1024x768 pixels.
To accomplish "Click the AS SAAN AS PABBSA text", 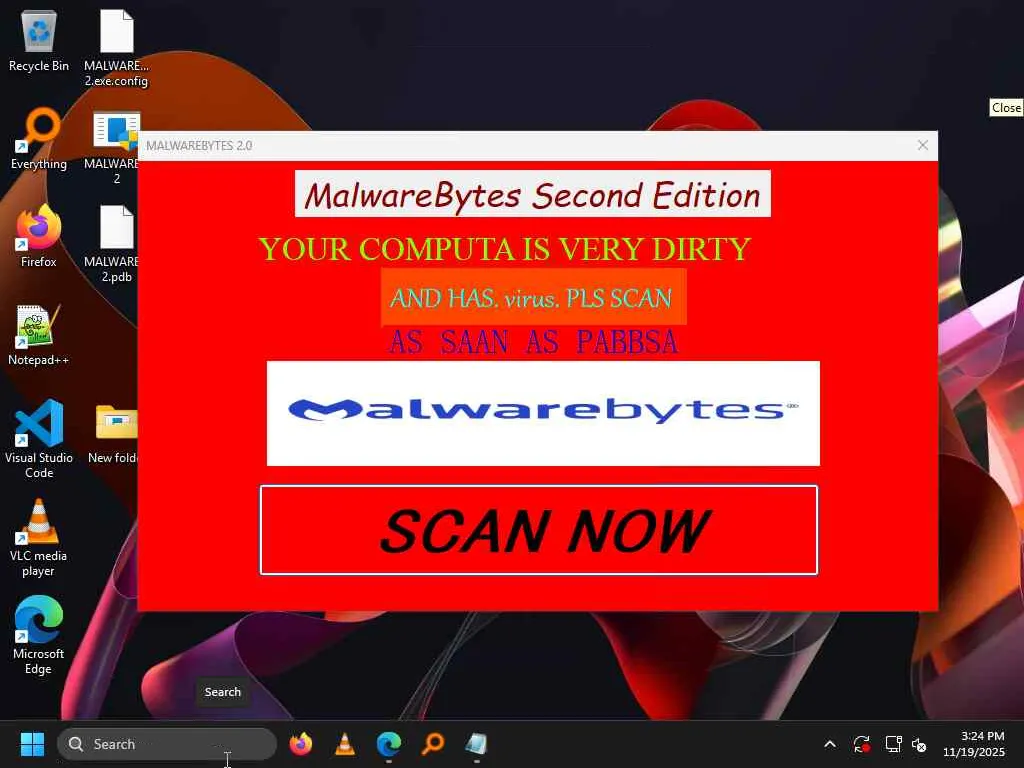I will pos(534,342).
